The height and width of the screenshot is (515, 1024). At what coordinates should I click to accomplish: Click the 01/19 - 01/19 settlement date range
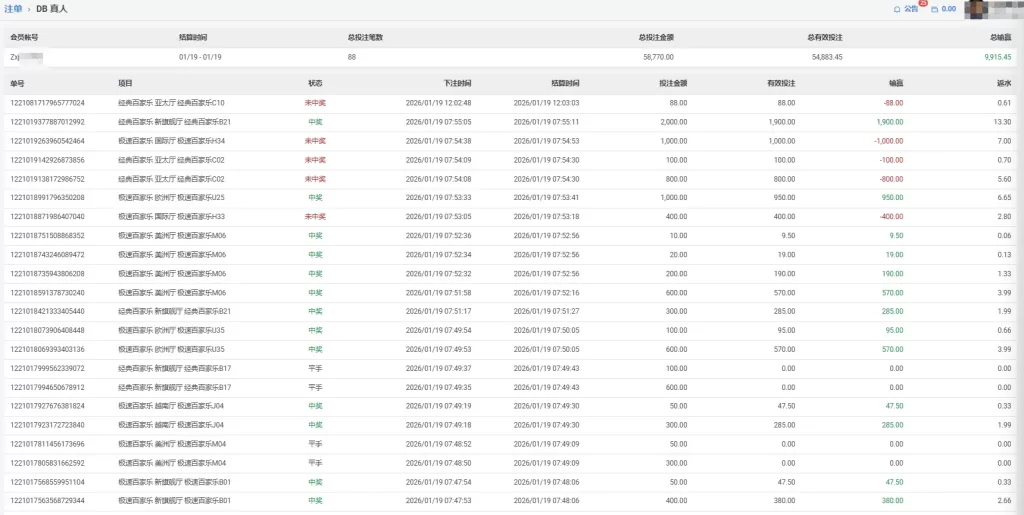click(x=201, y=57)
